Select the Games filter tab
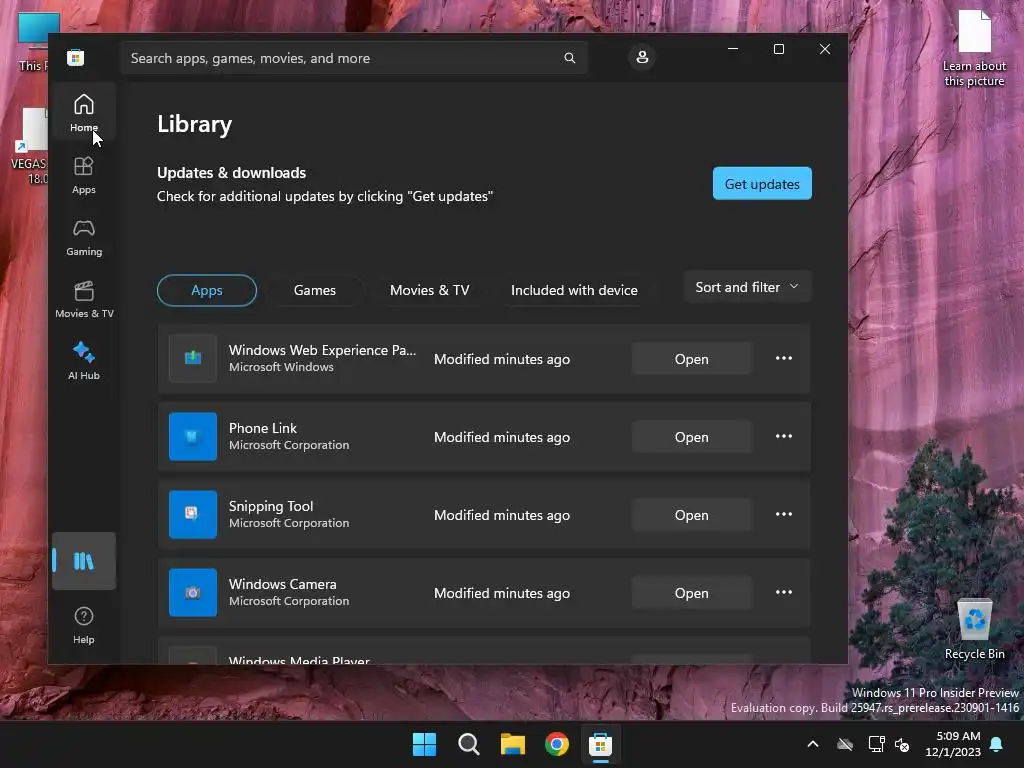Screen dimensions: 1024x768 click(315, 290)
